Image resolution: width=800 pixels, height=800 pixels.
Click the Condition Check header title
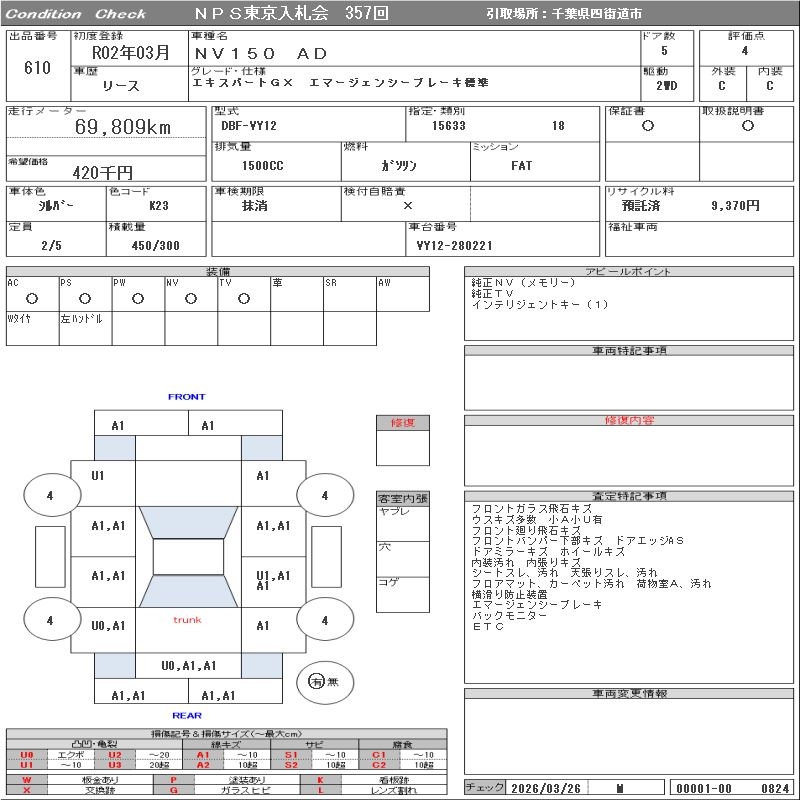[x=76, y=14]
